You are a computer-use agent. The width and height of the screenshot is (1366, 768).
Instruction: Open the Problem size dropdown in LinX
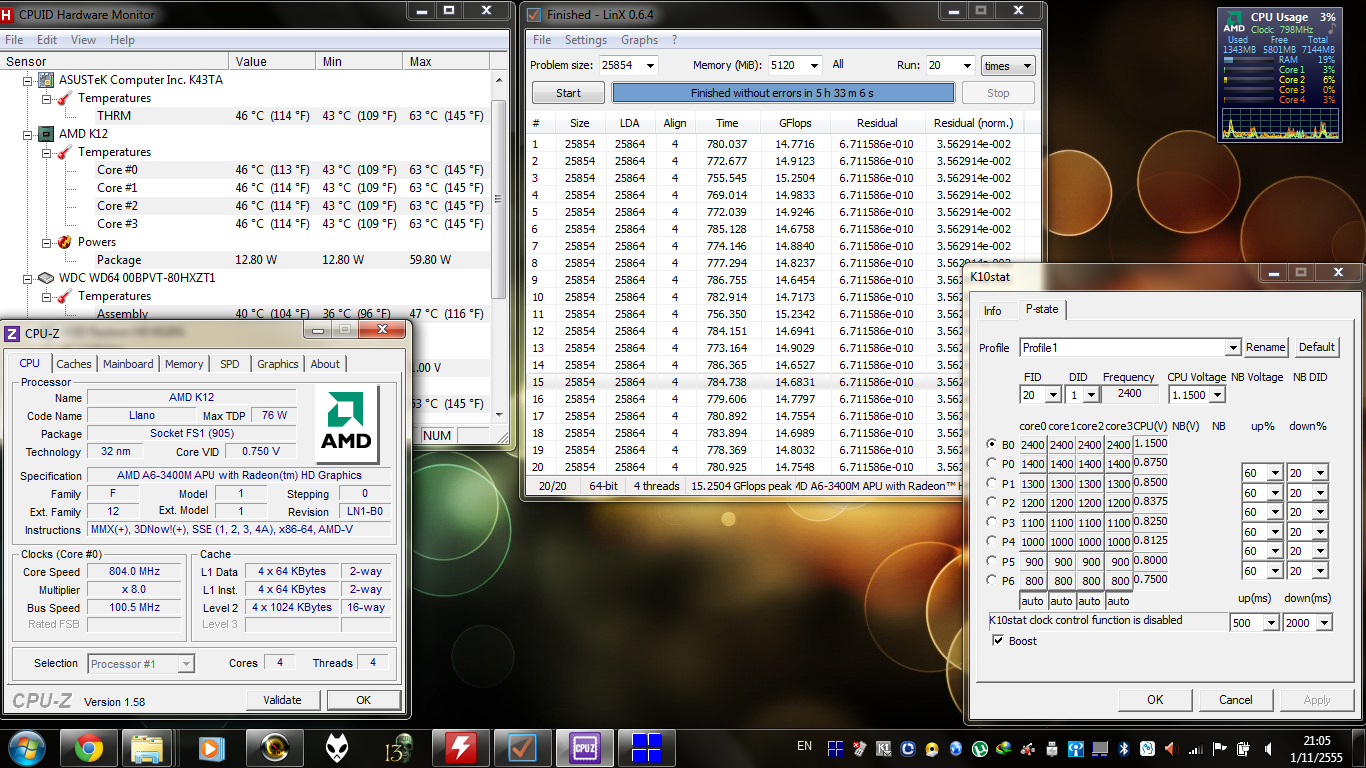pyautogui.click(x=650, y=66)
